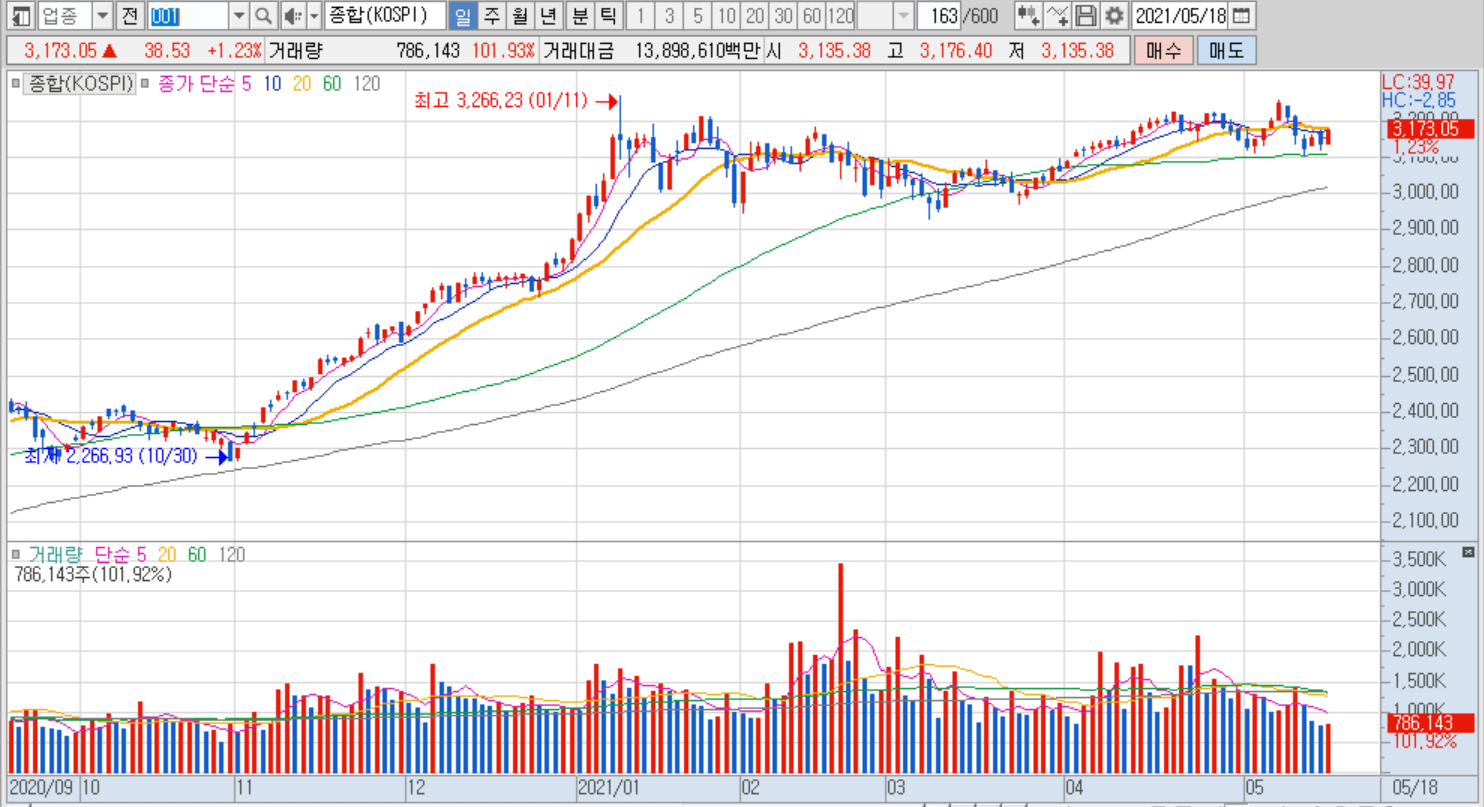Click the +1.23% change rate value
Screen dimensions: 1484x807
[x=235, y=51]
